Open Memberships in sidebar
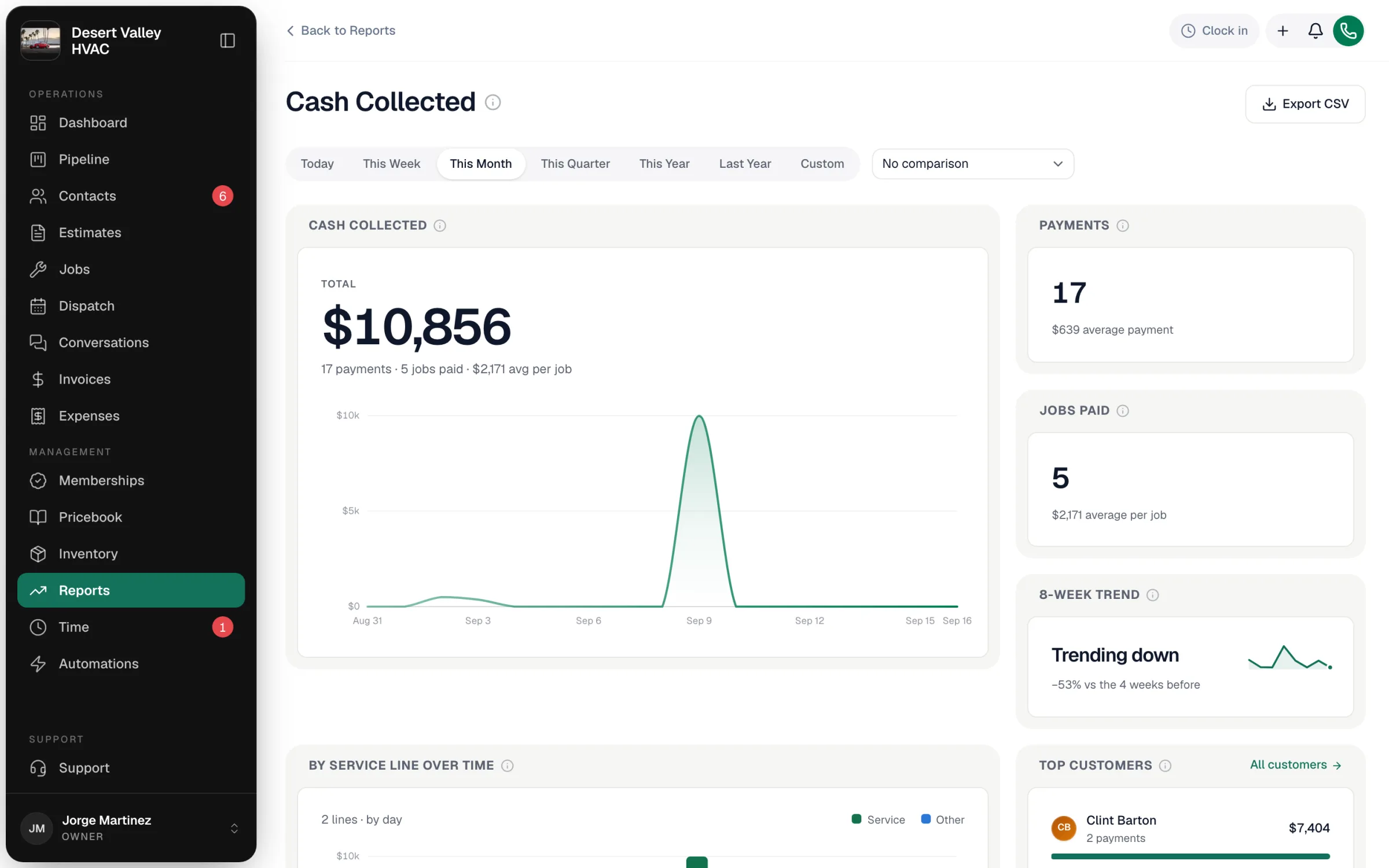 131,480
